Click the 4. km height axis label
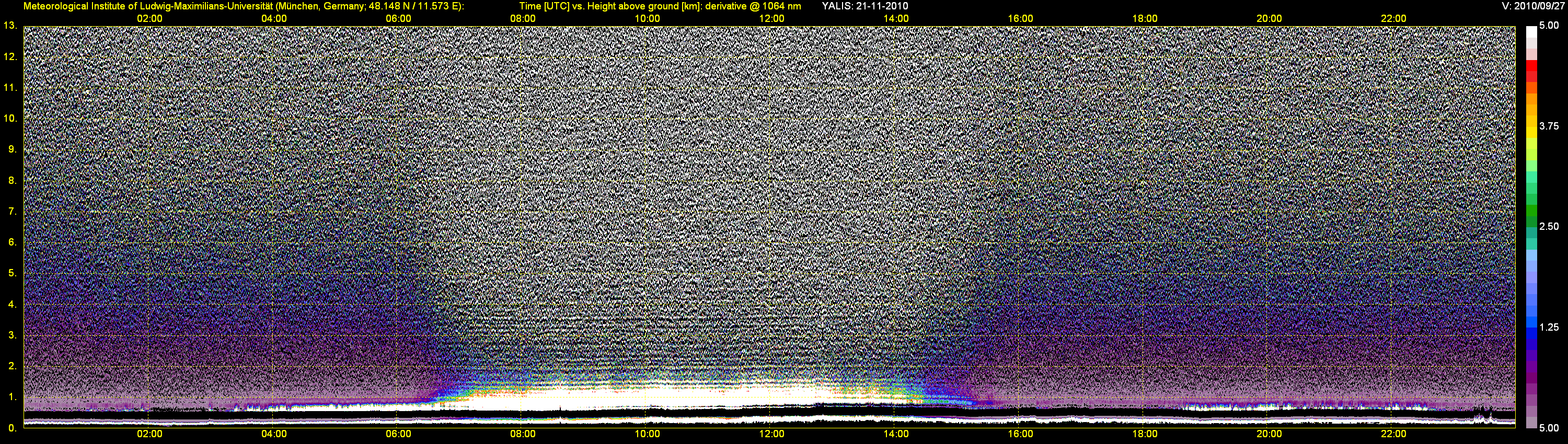Viewport: 1568px width, 444px height. coord(12,304)
